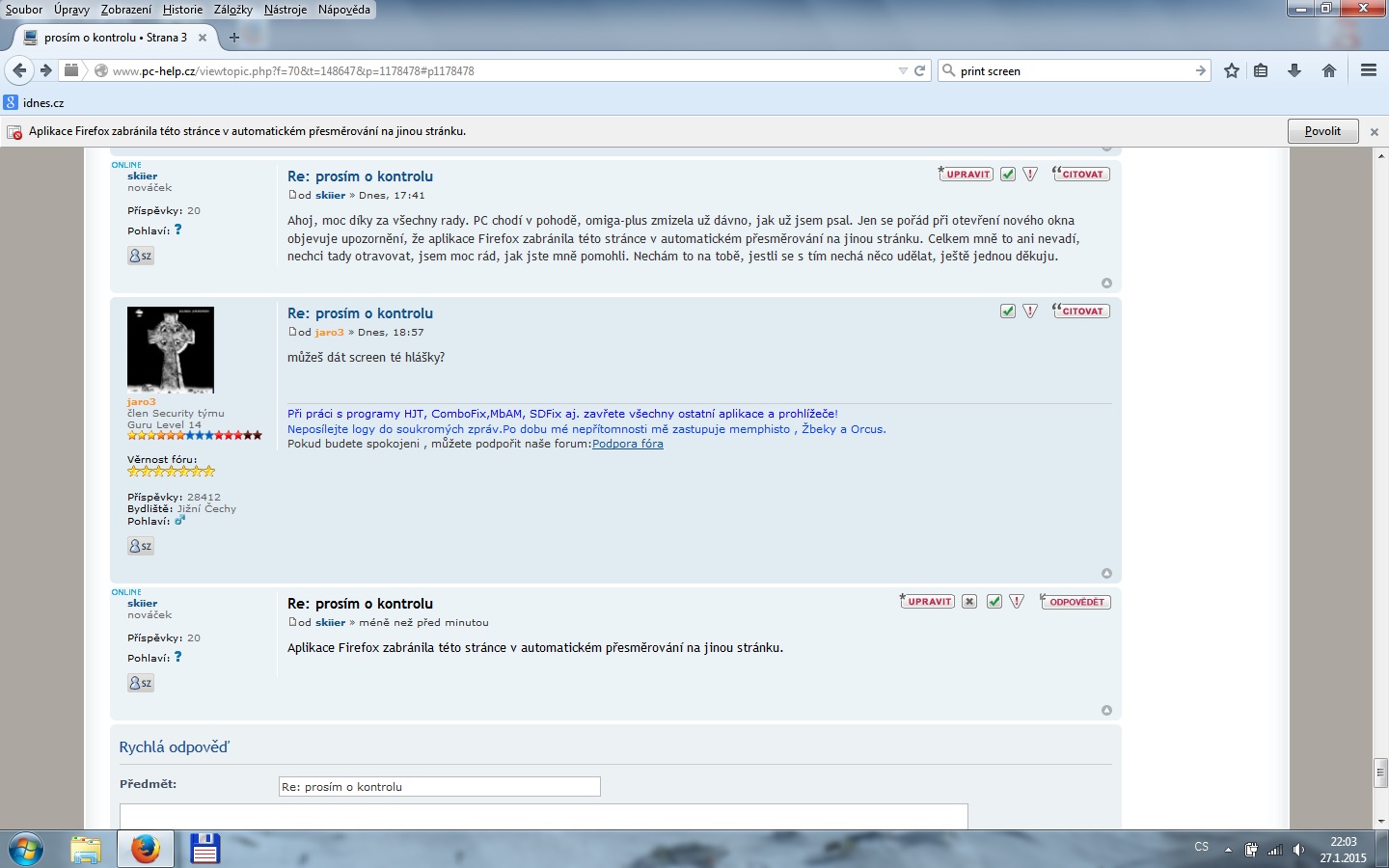
Task: Open File Explorer from the taskbar
Action: (86, 850)
